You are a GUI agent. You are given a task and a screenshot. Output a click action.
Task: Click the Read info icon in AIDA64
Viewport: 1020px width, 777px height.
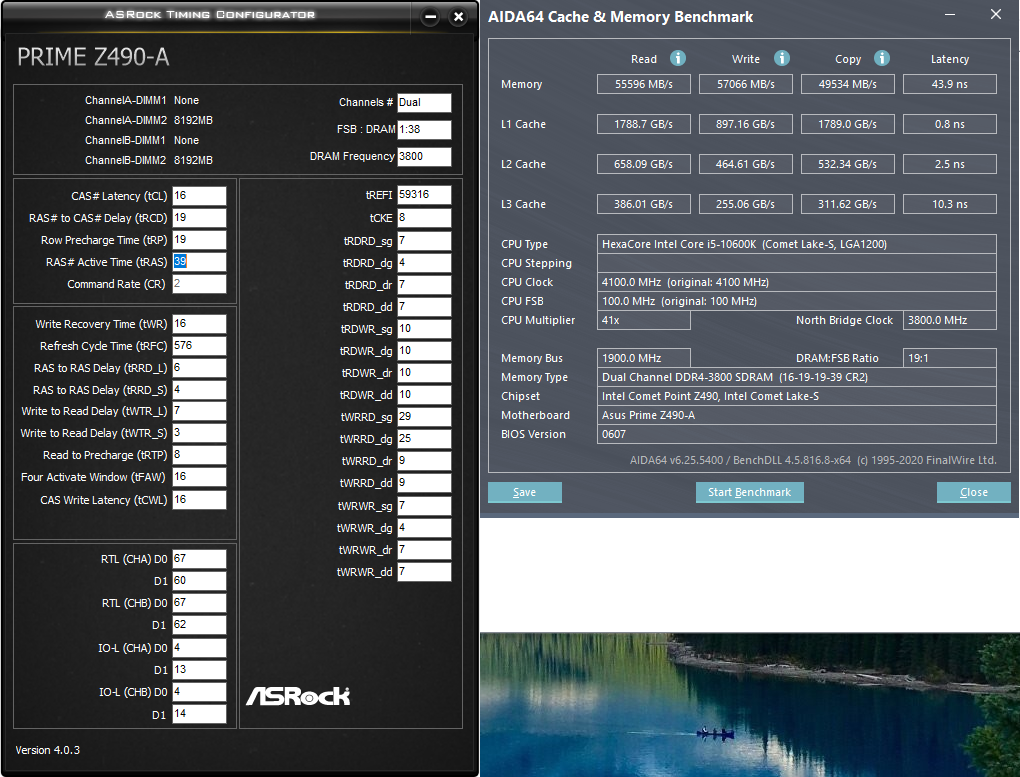[678, 59]
